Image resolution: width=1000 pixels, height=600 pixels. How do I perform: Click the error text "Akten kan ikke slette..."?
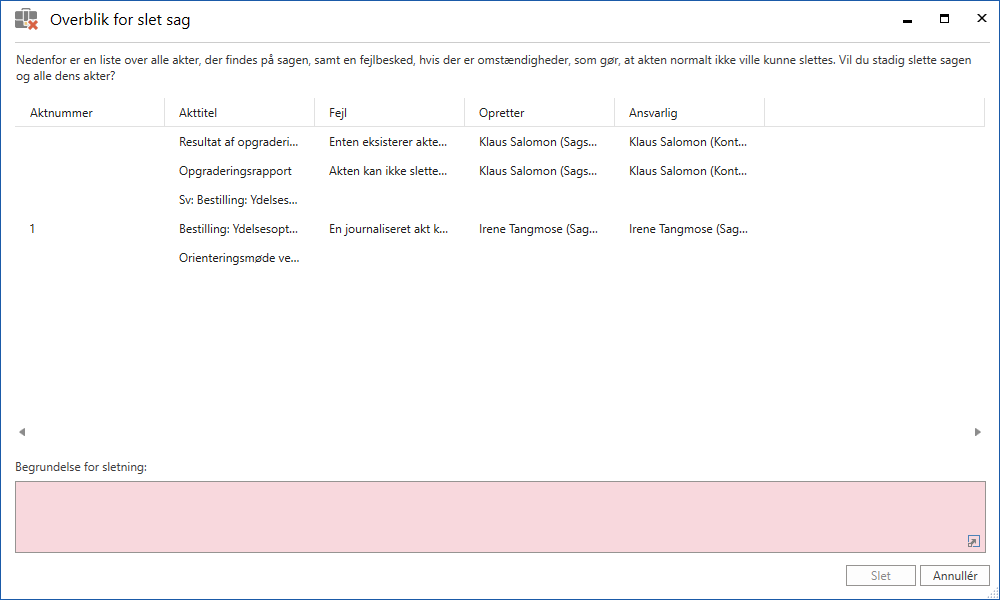tap(388, 171)
